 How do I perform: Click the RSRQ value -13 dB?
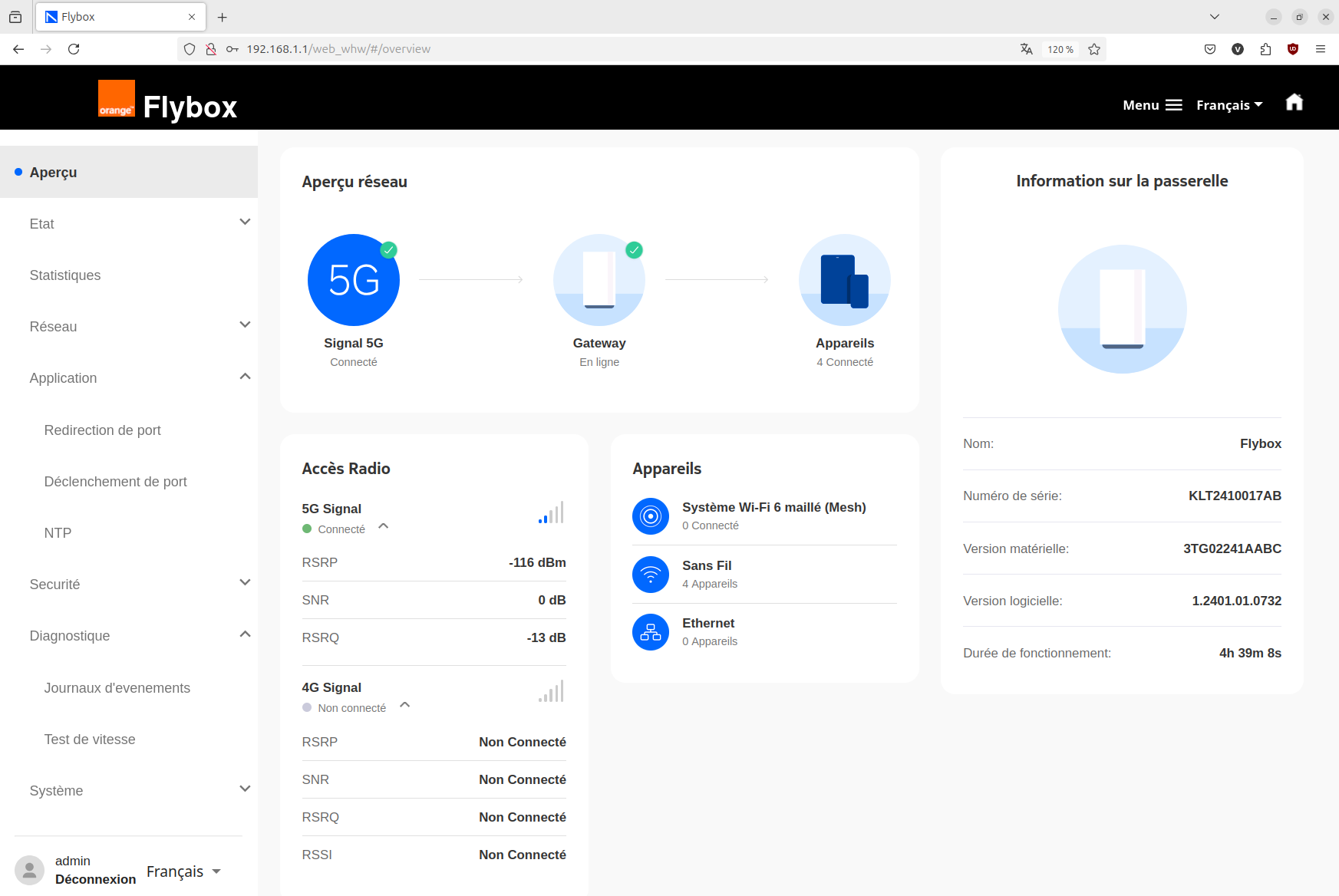(x=546, y=637)
